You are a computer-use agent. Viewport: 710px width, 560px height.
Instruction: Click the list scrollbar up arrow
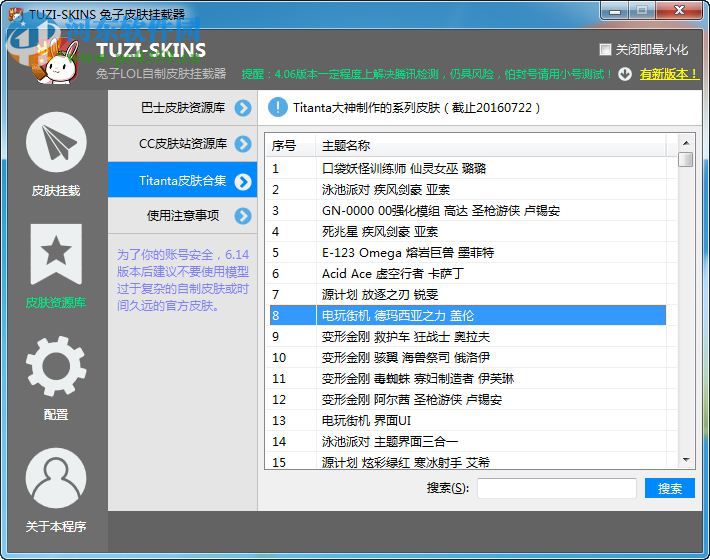(x=686, y=143)
